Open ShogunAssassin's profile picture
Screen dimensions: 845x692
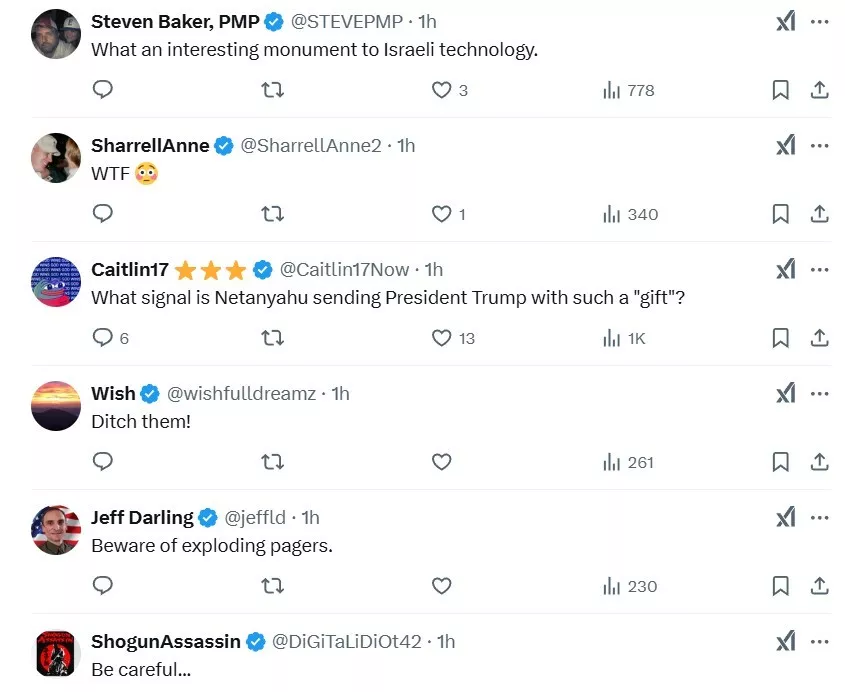(x=56, y=654)
